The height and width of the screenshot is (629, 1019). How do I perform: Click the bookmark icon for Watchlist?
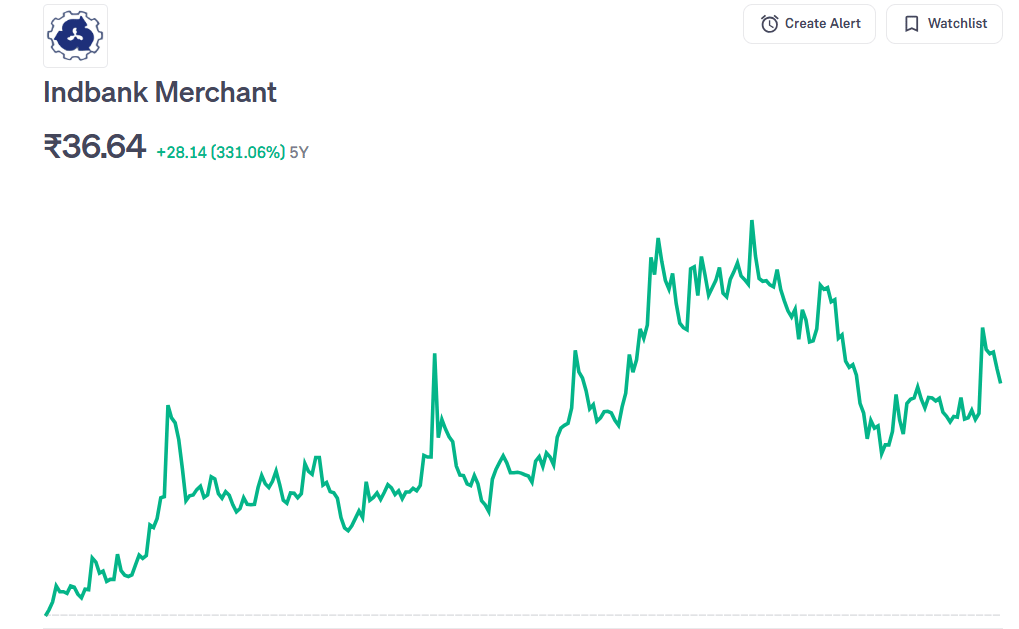click(911, 24)
